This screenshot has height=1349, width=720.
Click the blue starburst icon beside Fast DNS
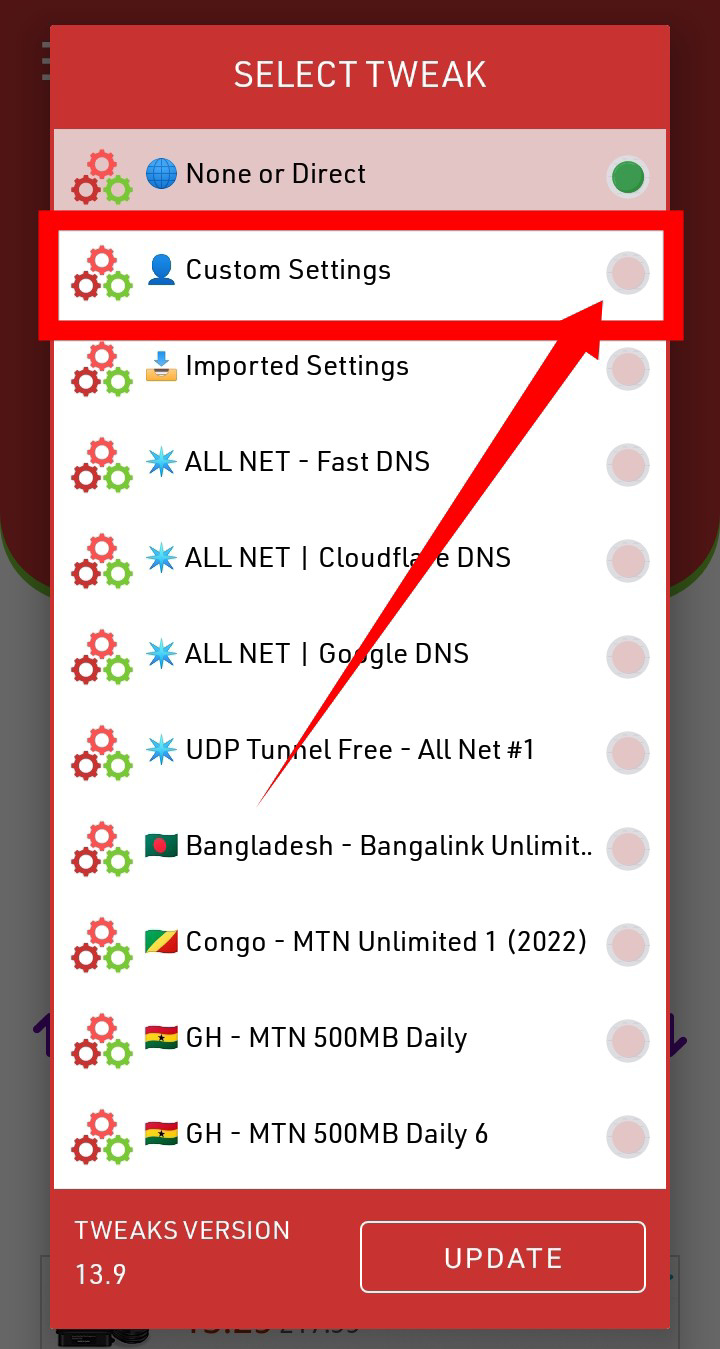[161, 462]
